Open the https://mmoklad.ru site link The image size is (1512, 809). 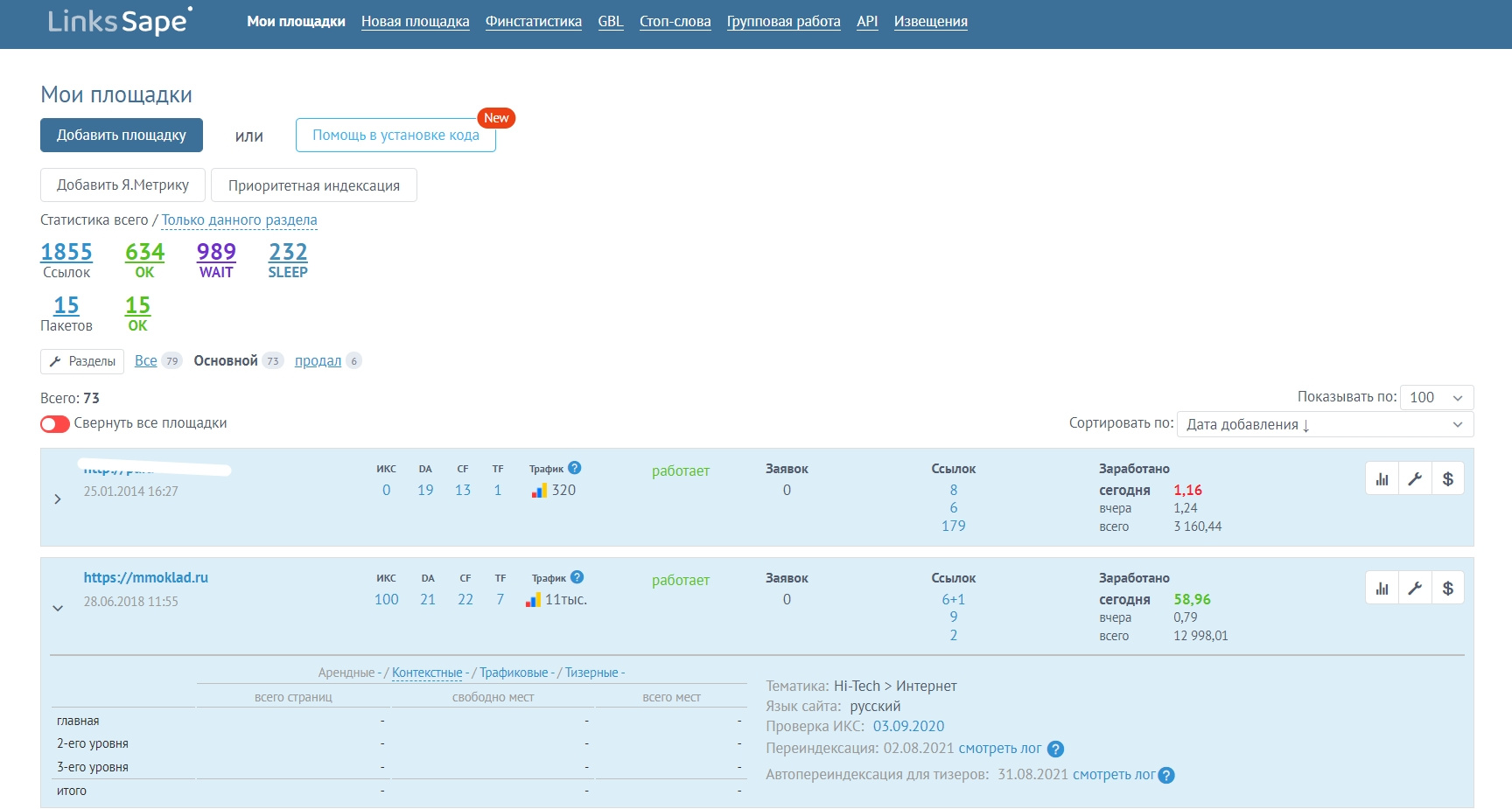point(146,578)
